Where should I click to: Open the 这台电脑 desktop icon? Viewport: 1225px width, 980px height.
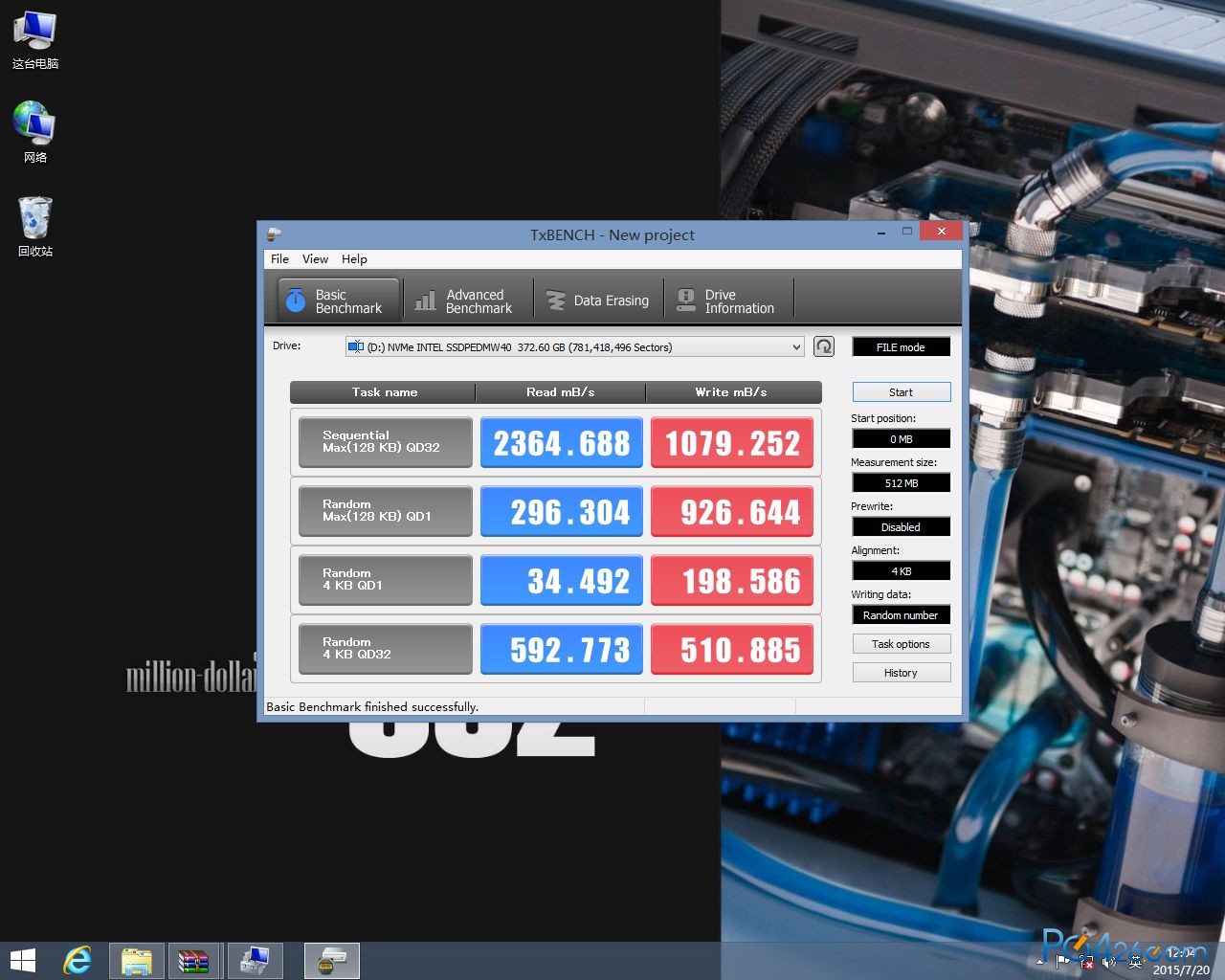coord(35,40)
